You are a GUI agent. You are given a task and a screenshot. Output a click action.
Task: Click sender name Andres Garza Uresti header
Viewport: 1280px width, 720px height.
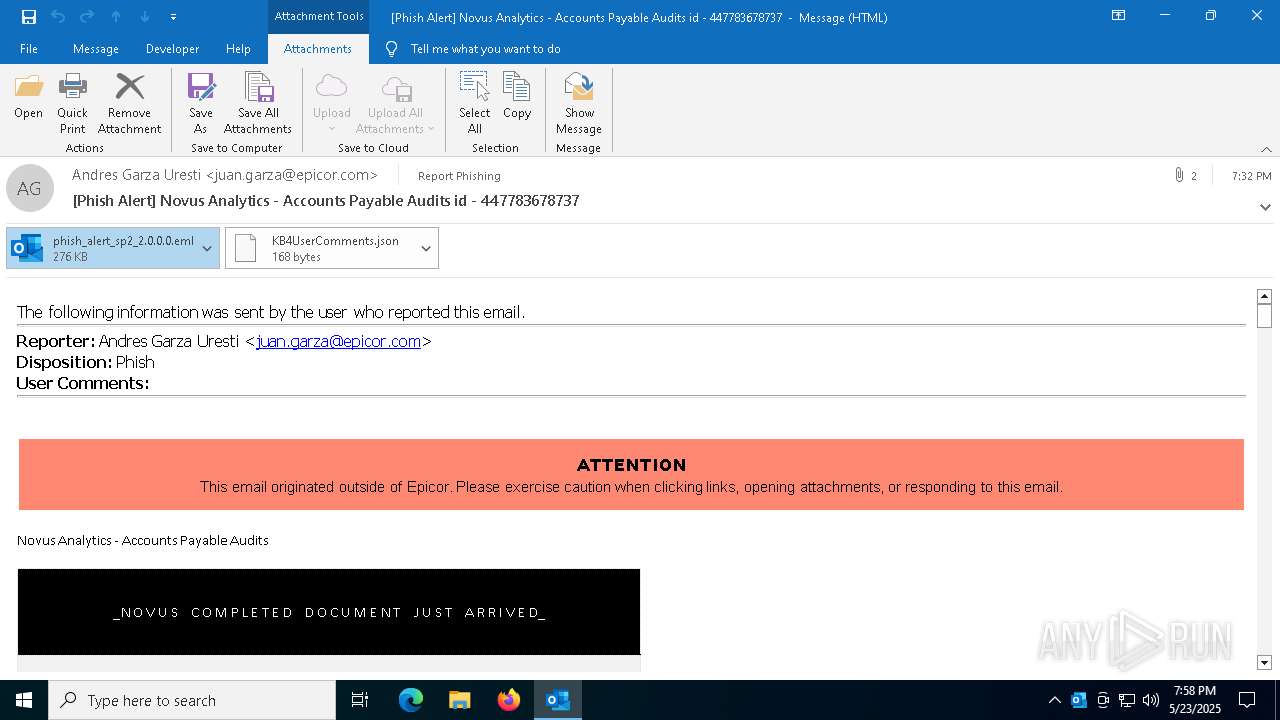(x=225, y=175)
